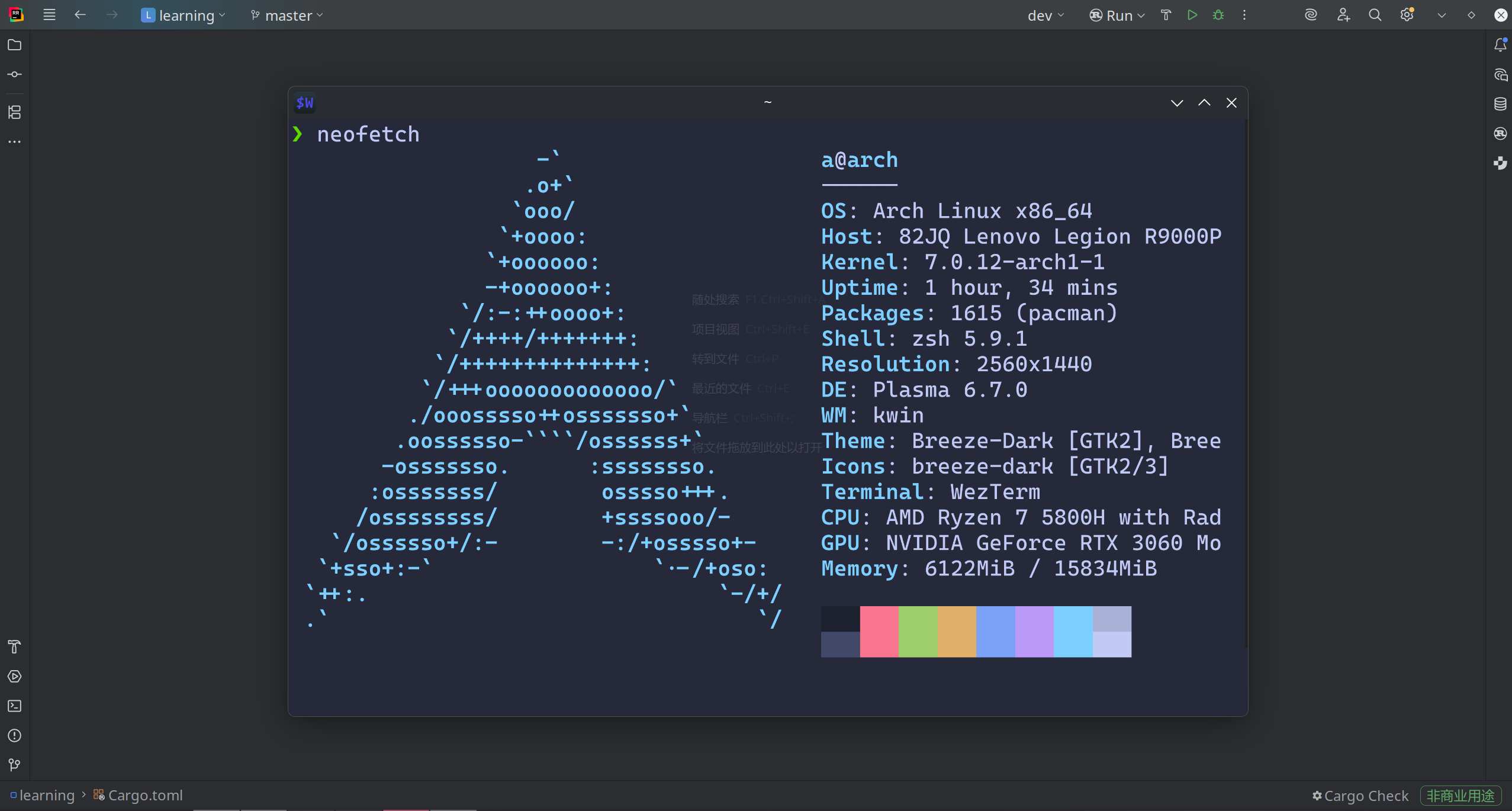Open the top toolbar three-dot overflow menu
1512x811 pixels.
(x=1244, y=15)
